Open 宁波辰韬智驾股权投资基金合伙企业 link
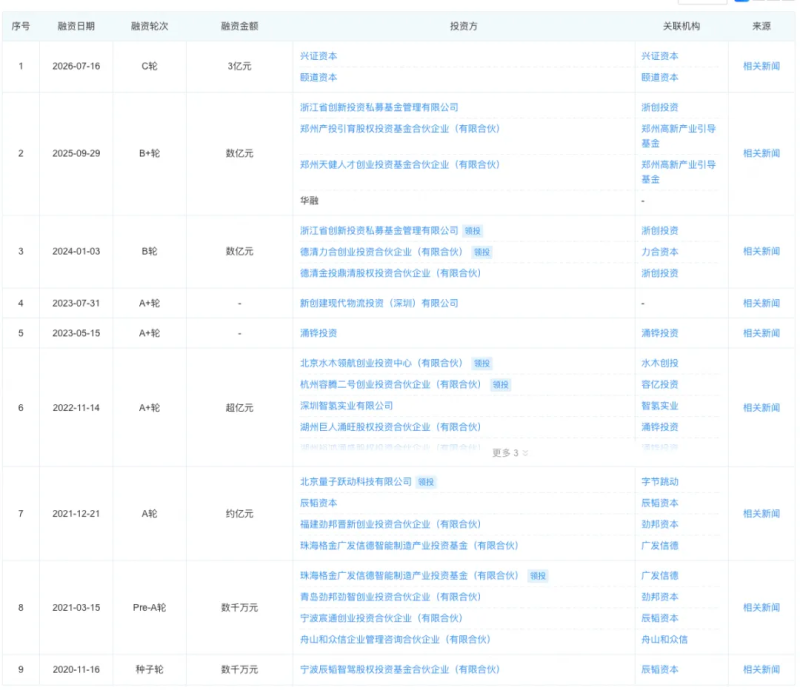Image resolution: width=800 pixels, height=690 pixels. pos(400,670)
